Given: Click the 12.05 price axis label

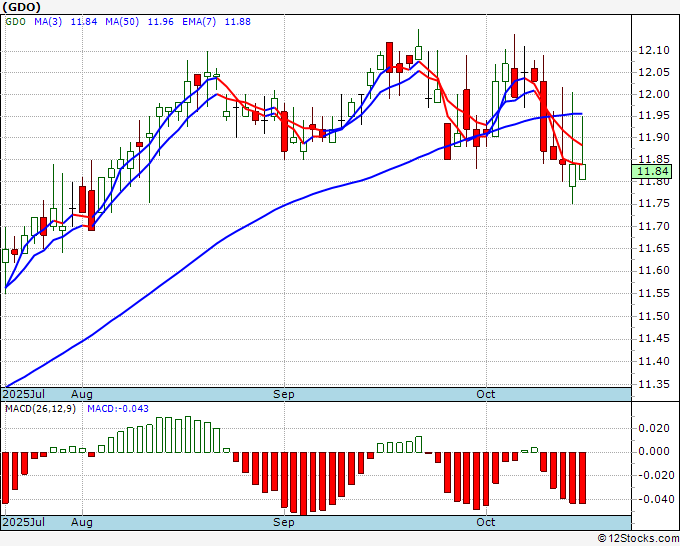Looking at the screenshot, I should [654, 72].
